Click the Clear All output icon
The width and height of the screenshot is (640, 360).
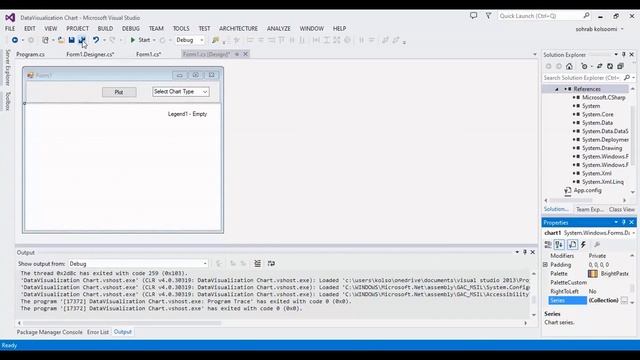coord(258,264)
